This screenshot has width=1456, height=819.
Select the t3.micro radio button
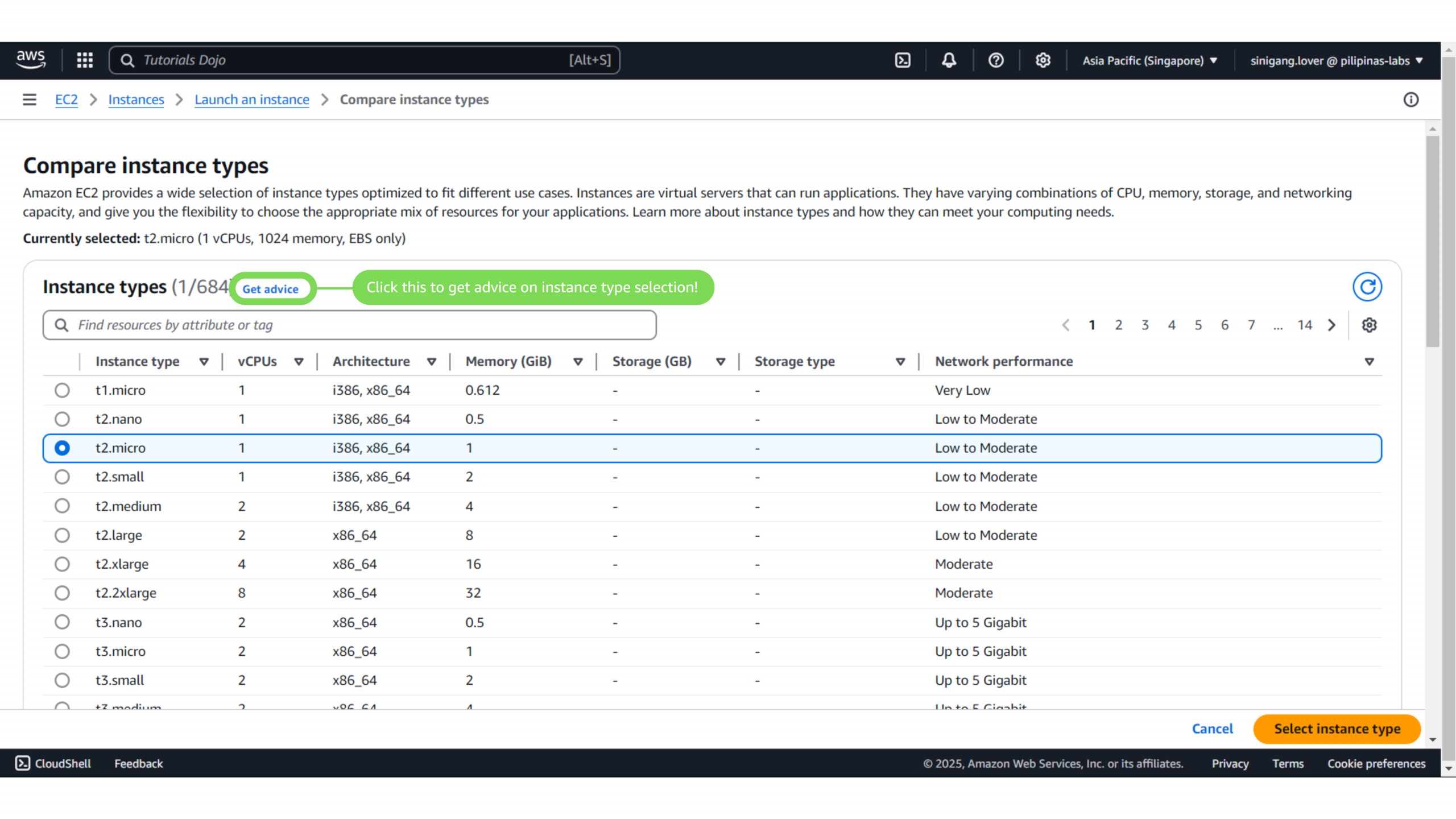(62, 651)
